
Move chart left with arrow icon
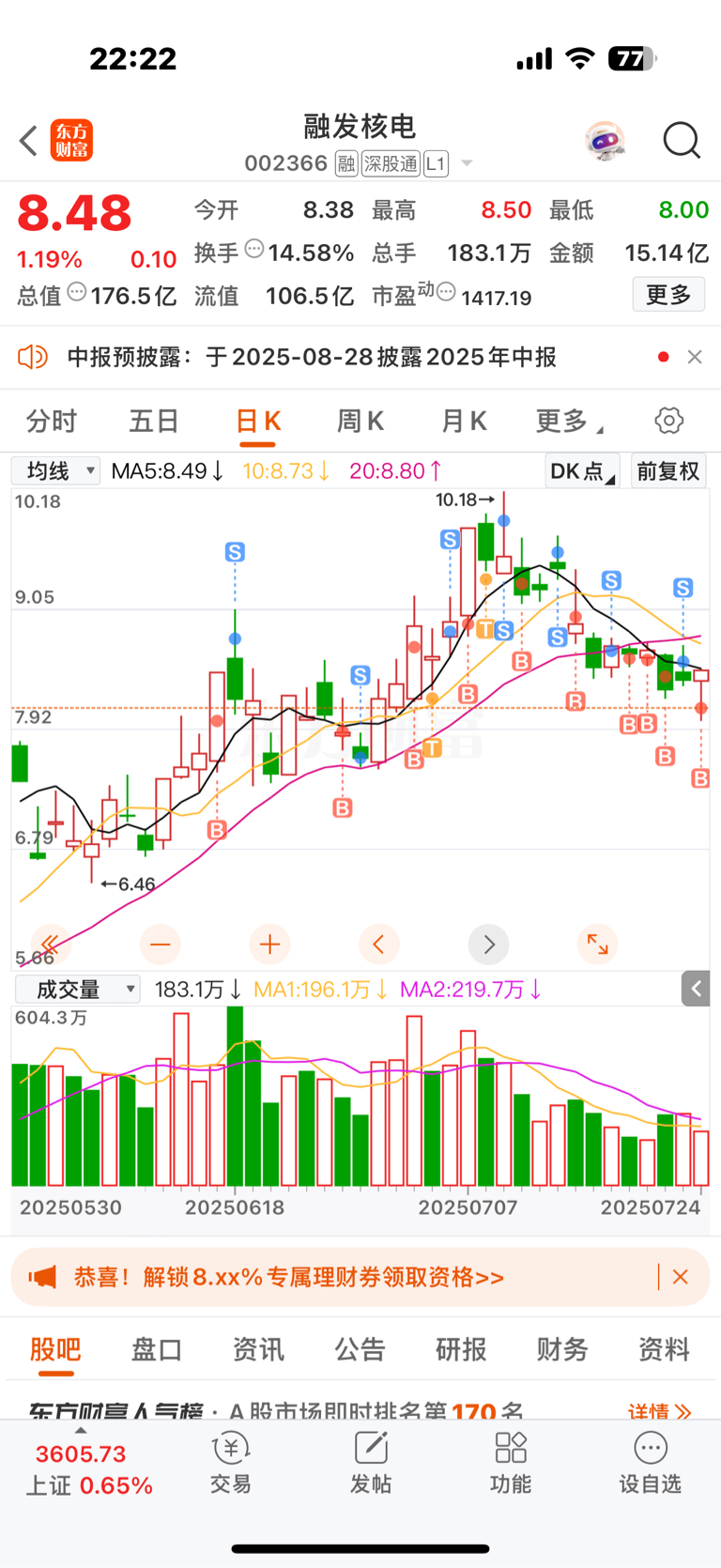coord(379,944)
